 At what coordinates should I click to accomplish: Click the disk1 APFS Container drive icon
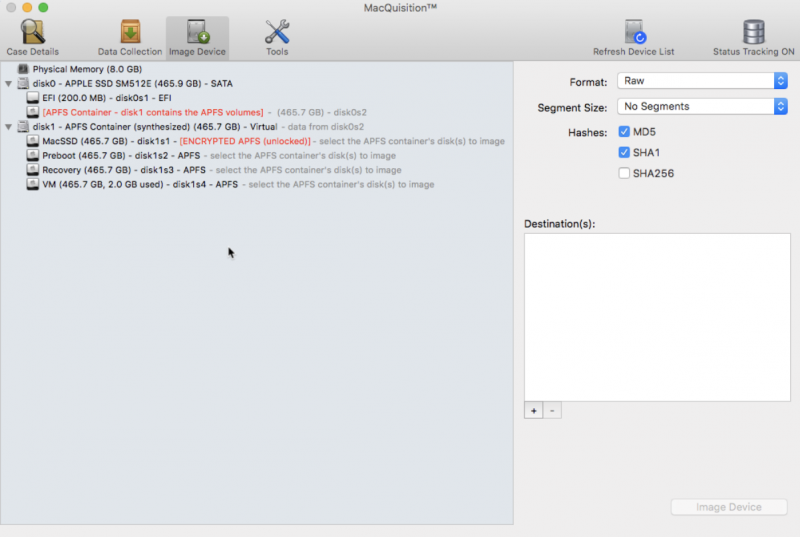click(x=23, y=126)
